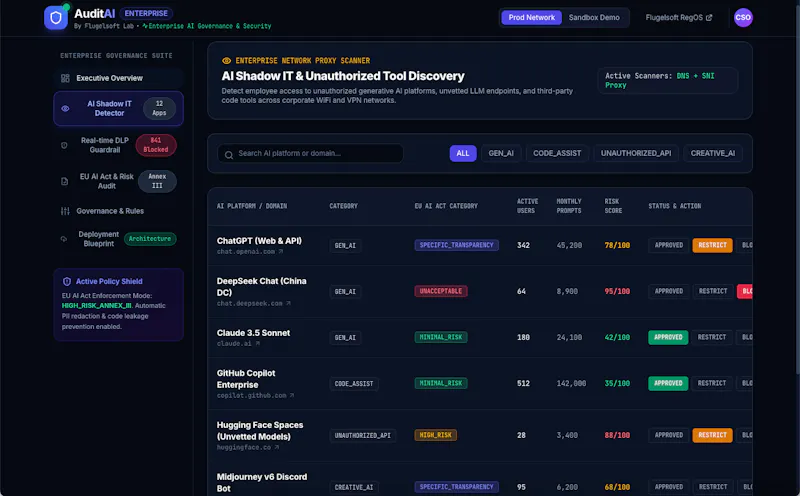The width and height of the screenshot is (800, 496).
Task: Open Real-time DLP Guardrail section
Action: [x=118, y=145]
